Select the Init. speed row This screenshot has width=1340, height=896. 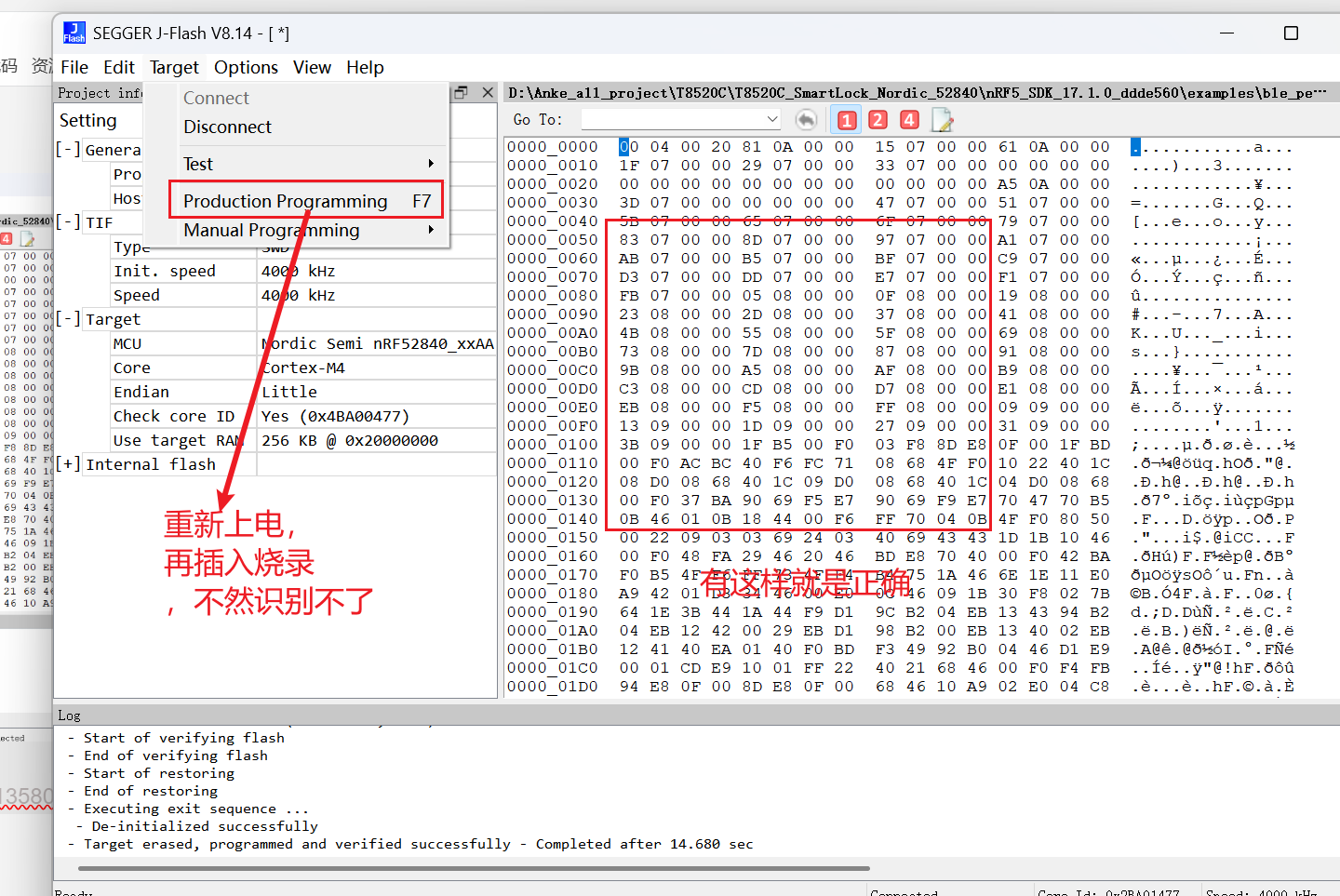pos(303,271)
